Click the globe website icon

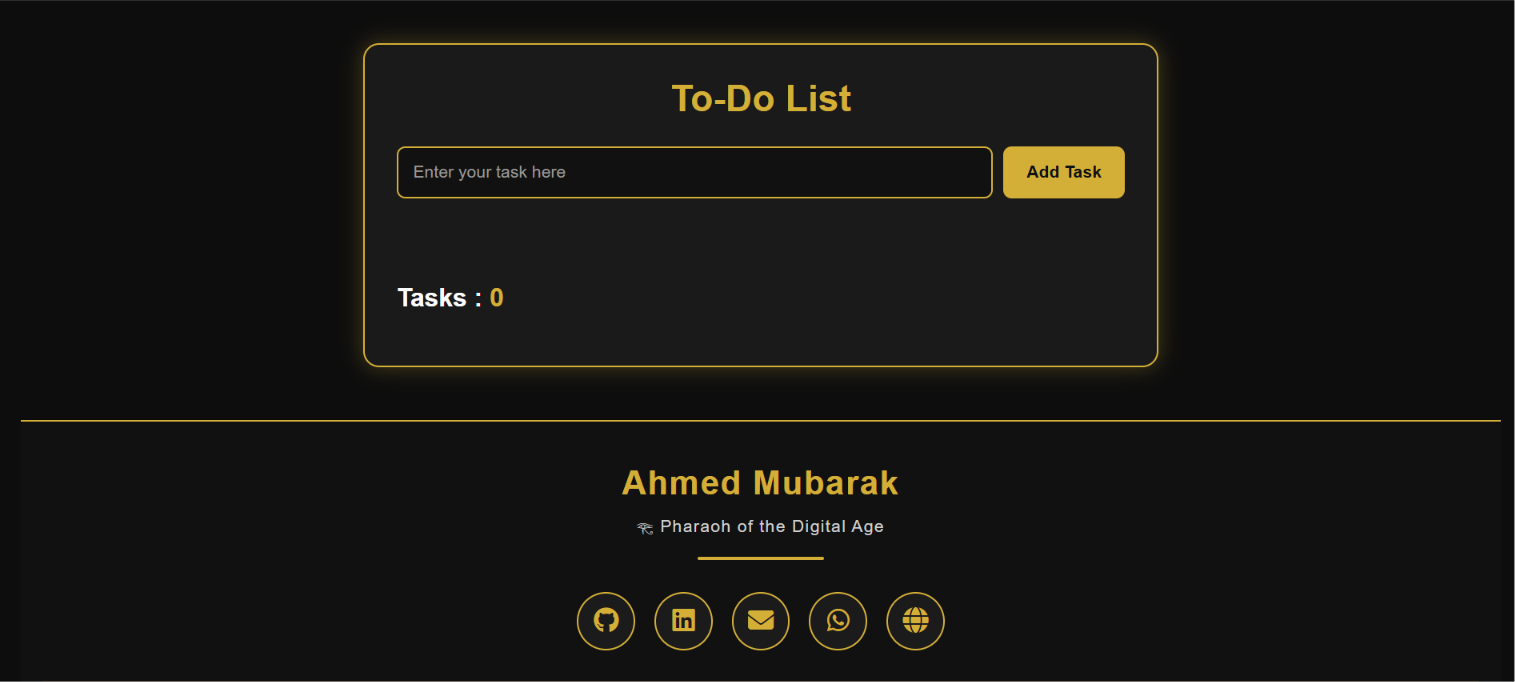915,621
